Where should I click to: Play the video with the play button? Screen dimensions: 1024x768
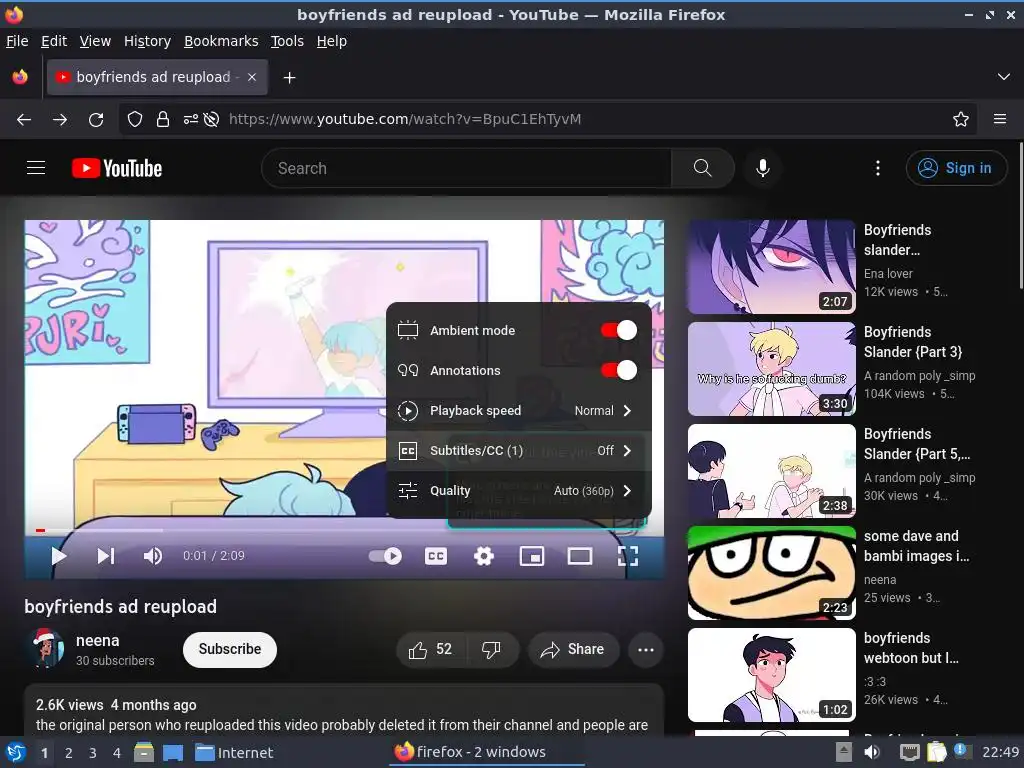click(x=58, y=556)
